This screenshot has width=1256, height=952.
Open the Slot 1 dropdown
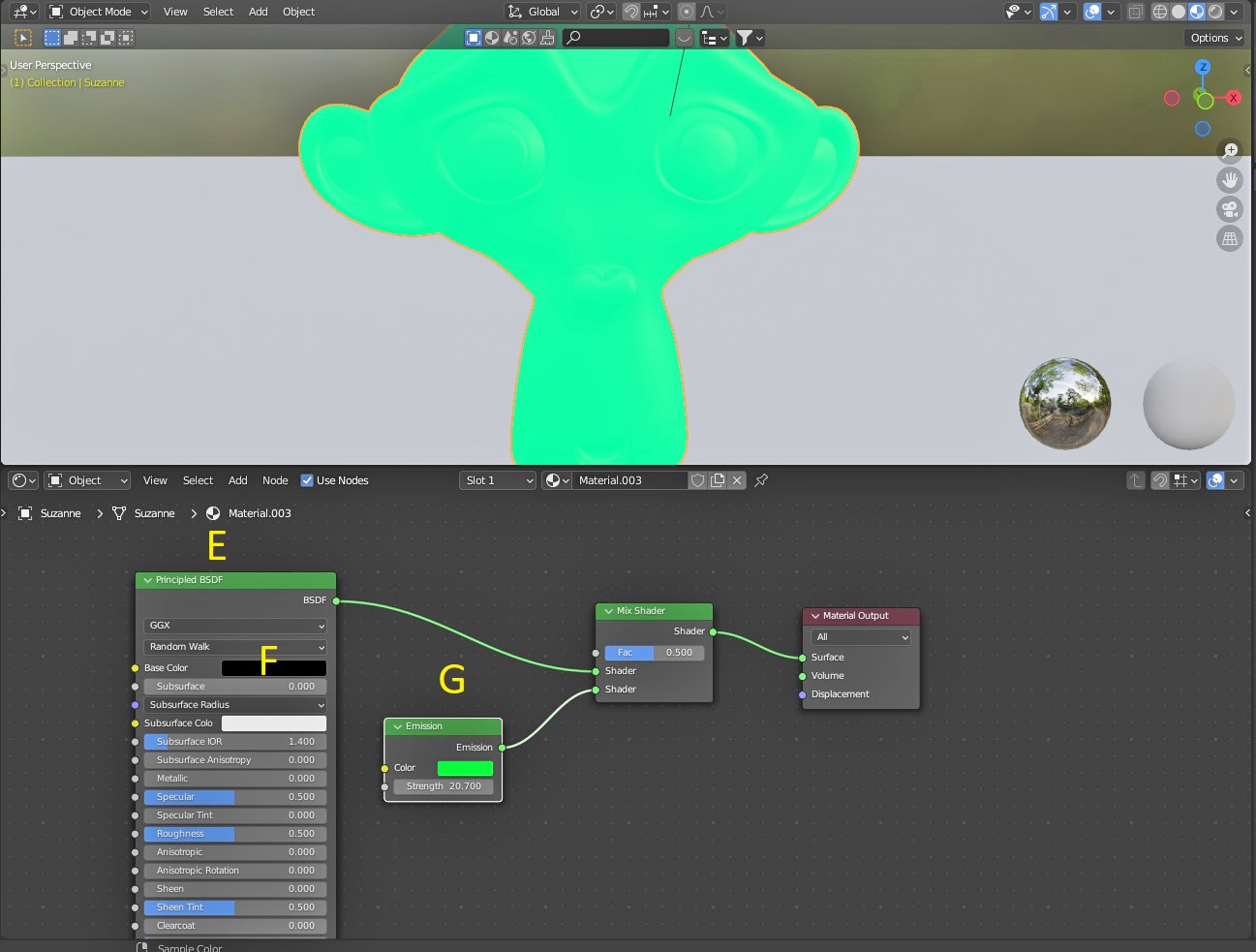[497, 480]
